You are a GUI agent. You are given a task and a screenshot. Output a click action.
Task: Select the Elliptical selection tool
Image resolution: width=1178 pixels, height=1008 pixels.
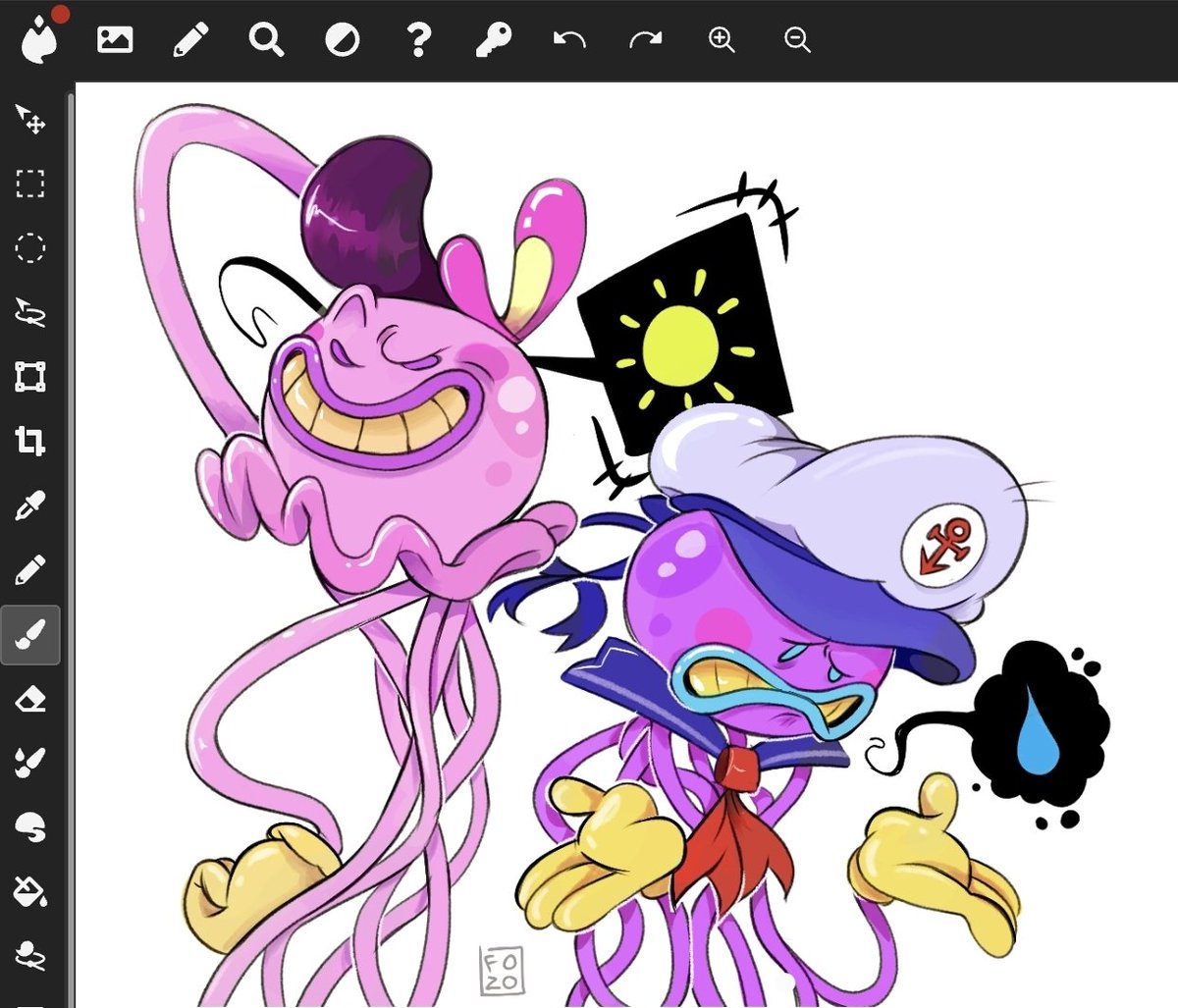tap(30, 248)
